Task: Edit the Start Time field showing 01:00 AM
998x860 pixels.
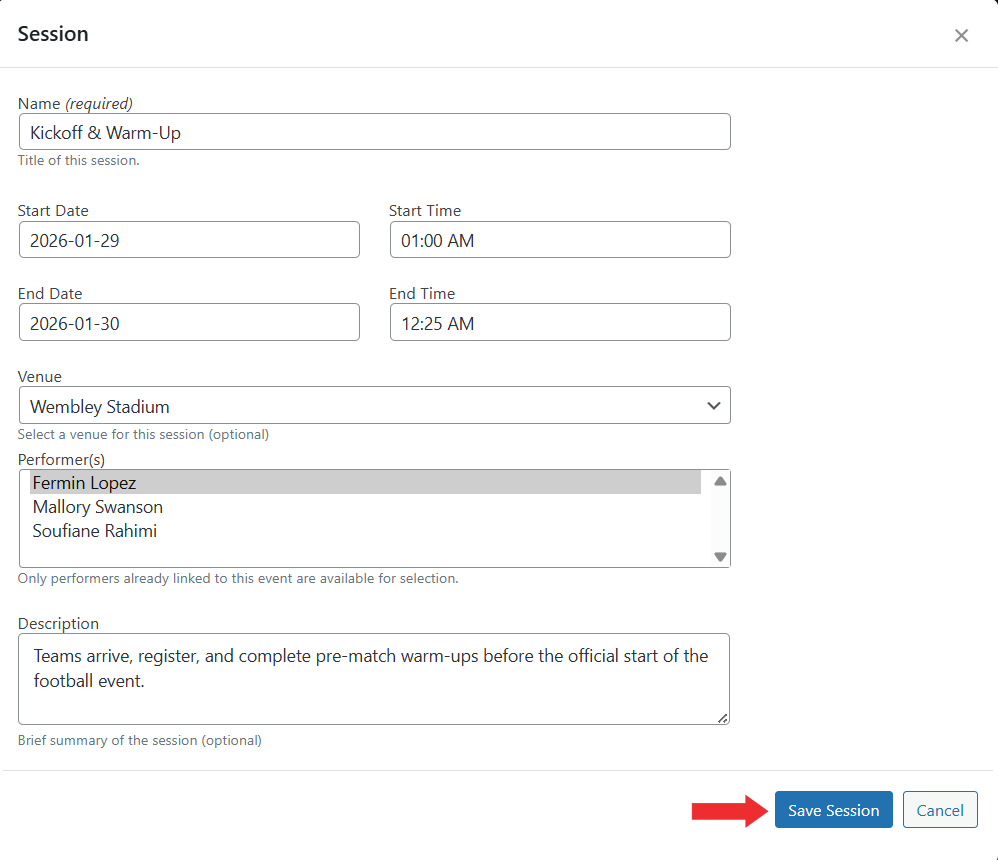Action: pyautogui.click(x=559, y=240)
